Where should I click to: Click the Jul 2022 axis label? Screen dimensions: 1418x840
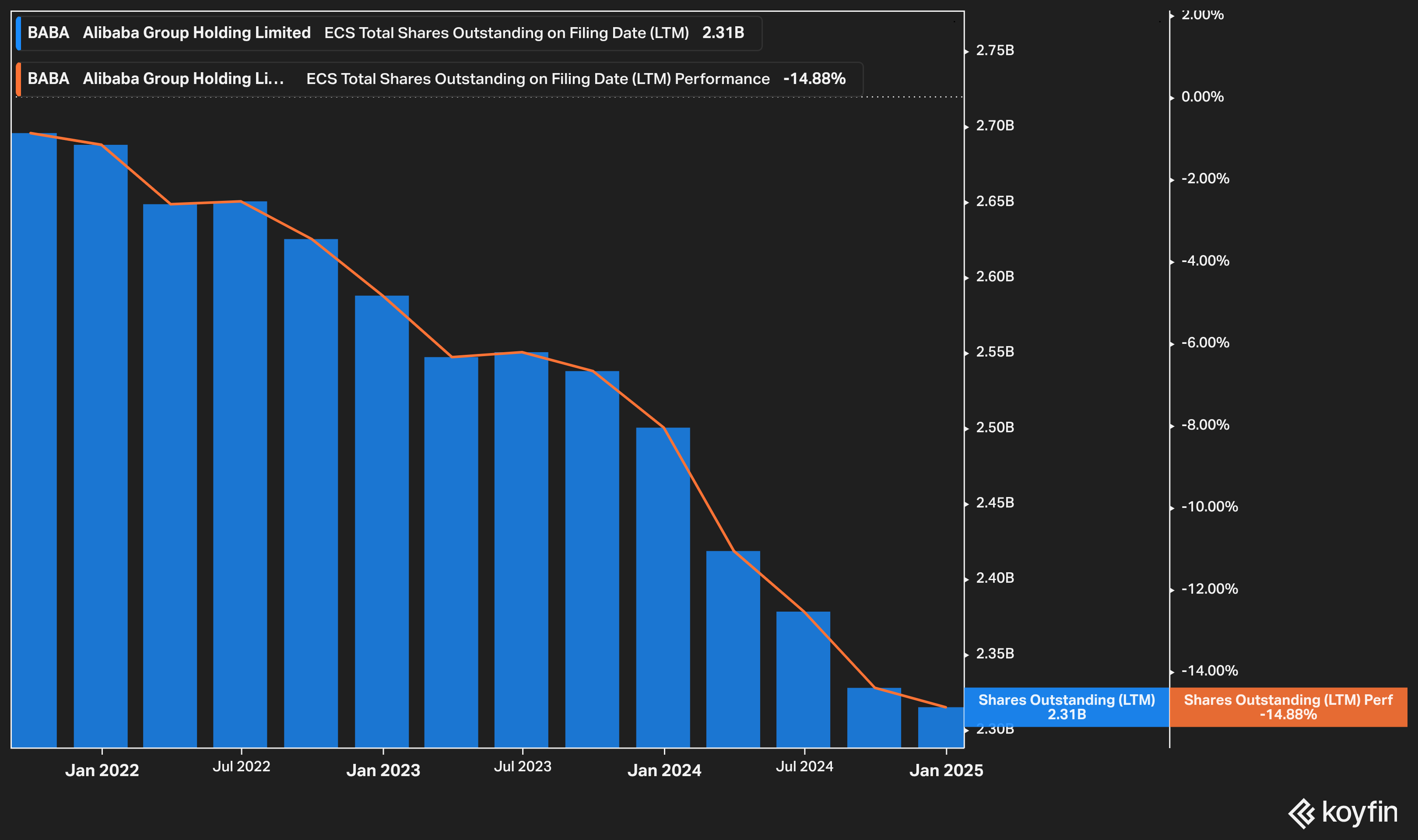[x=242, y=766]
